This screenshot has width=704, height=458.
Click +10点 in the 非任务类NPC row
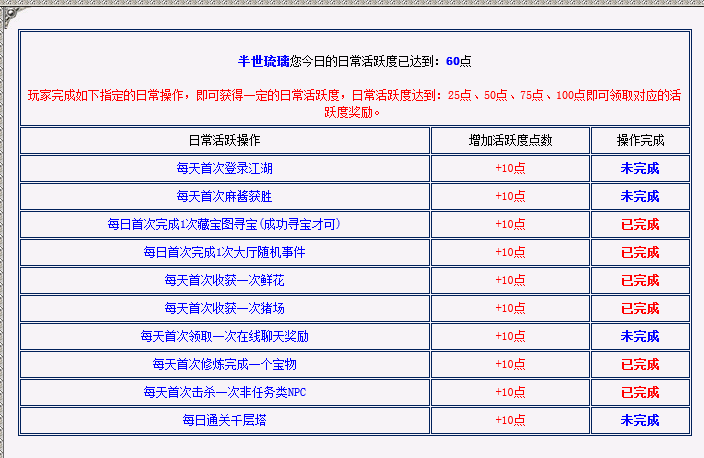pos(510,392)
